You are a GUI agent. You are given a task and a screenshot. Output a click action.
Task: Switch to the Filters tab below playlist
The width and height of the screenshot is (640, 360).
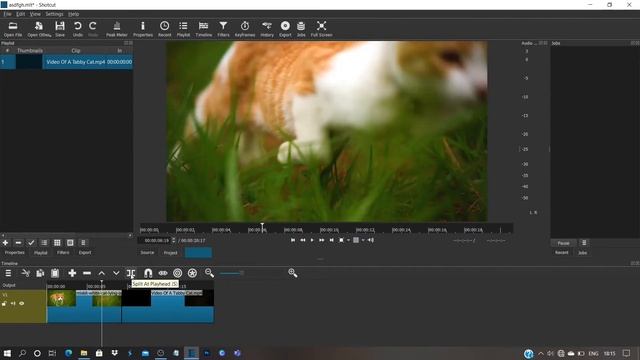click(63, 253)
